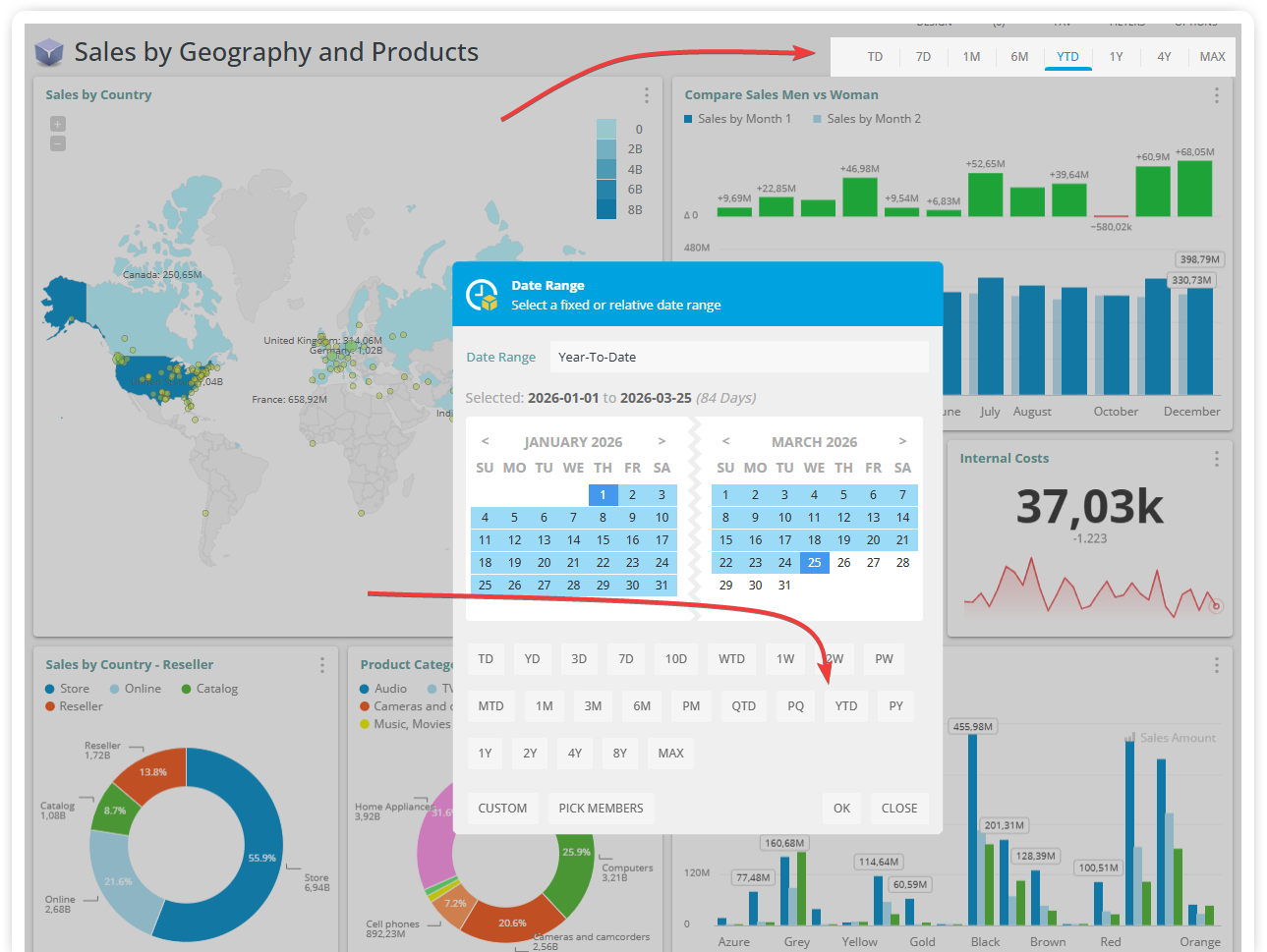Image resolution: width=1267 pixels, height=952 pixels.
Task: Select March 26 in the calendar
Action: point(843,563)
